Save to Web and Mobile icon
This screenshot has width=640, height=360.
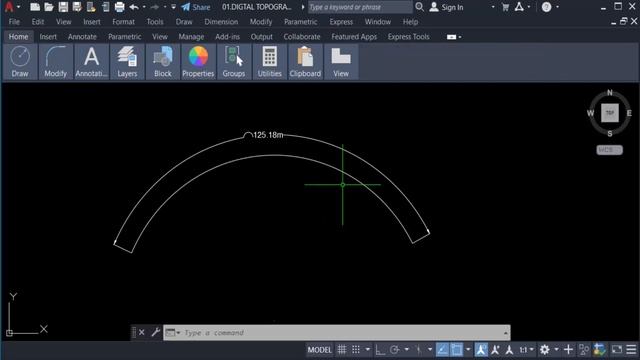click(x=105, y=7)
